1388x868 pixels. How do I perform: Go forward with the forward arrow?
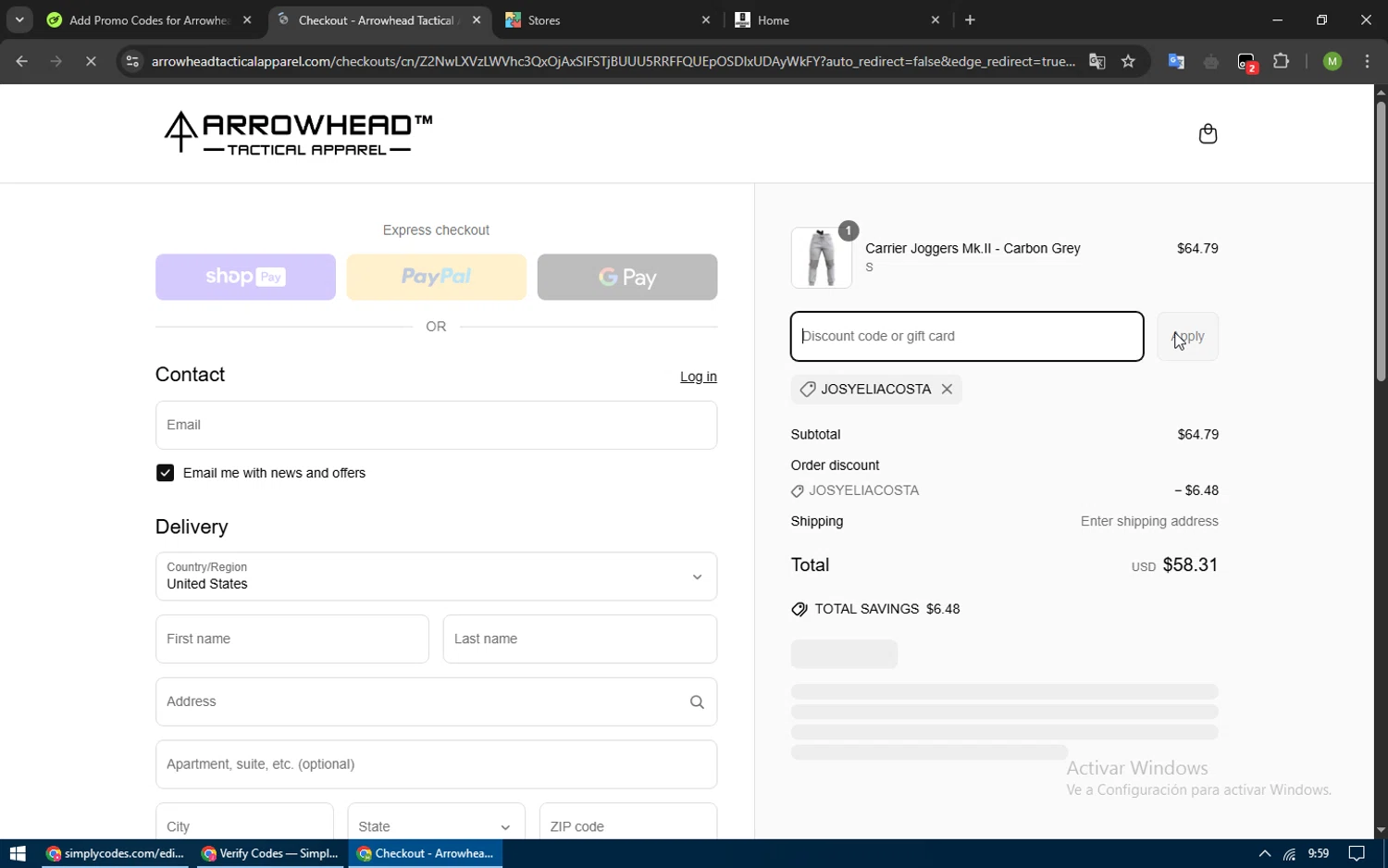click(x=56, y=62)
